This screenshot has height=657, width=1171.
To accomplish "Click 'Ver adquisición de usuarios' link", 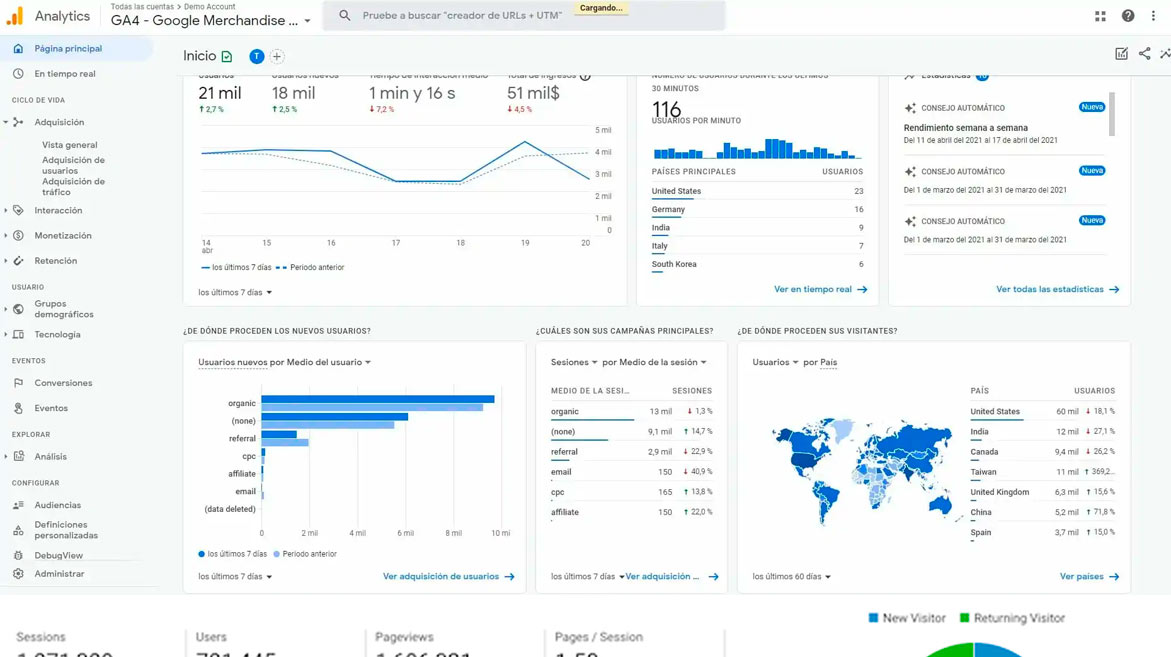I will (448, 576).
